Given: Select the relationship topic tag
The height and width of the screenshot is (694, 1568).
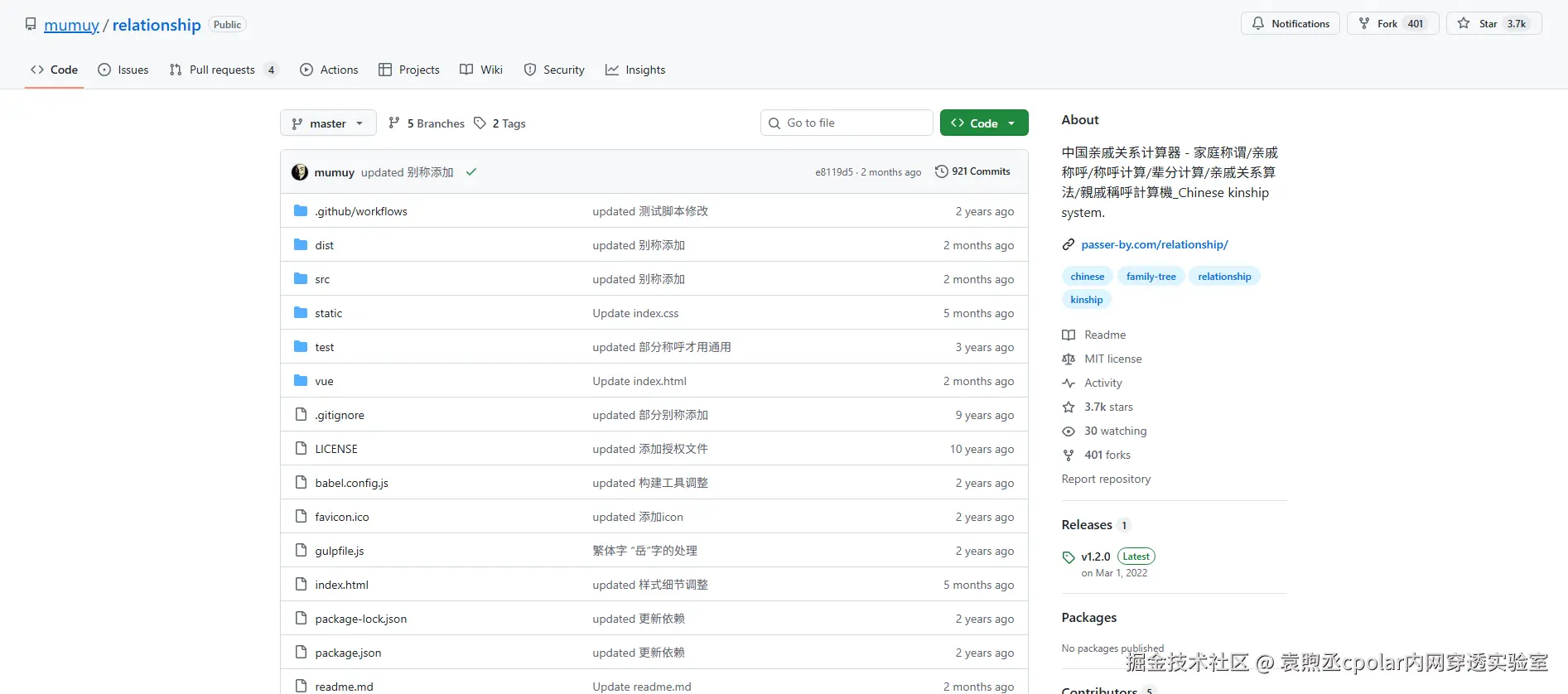Looking at the screenshot, I should 1224,277.
